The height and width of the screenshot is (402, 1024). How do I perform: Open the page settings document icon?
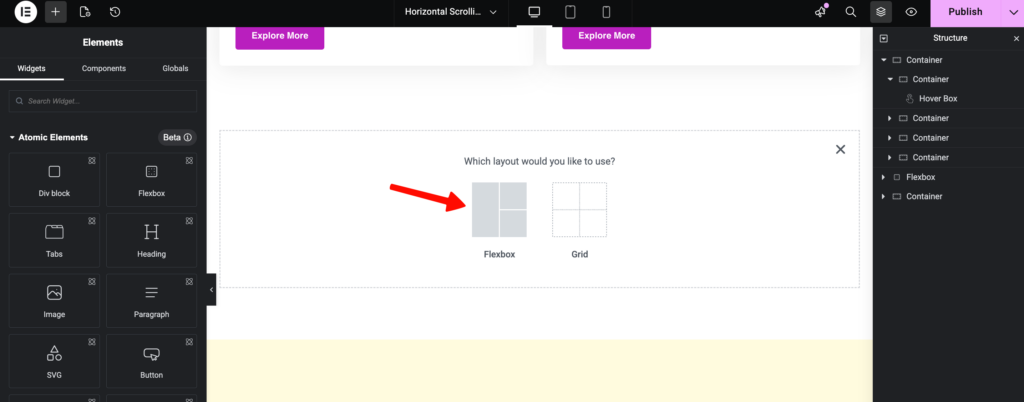(x=85, y=12)
